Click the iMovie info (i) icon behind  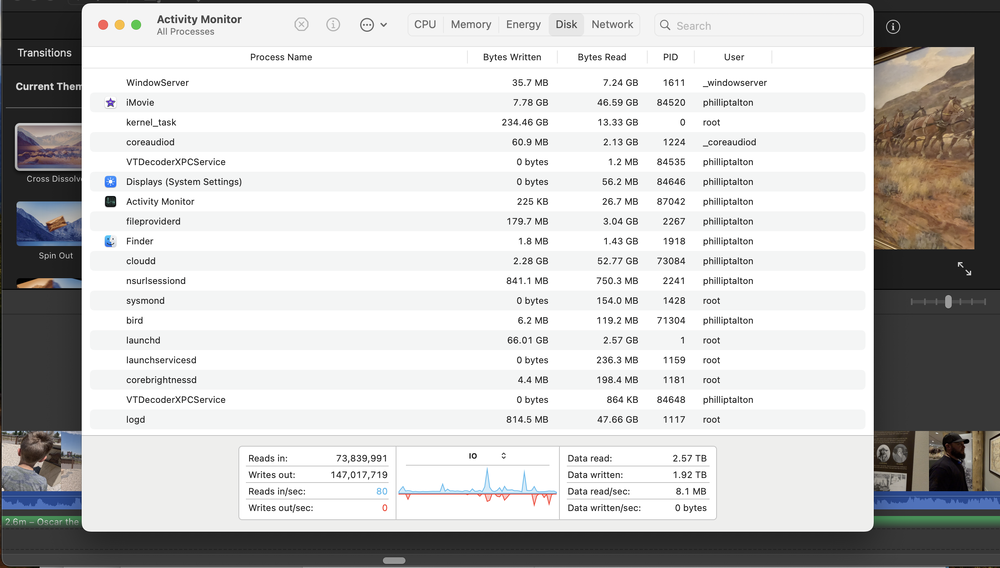893,27
